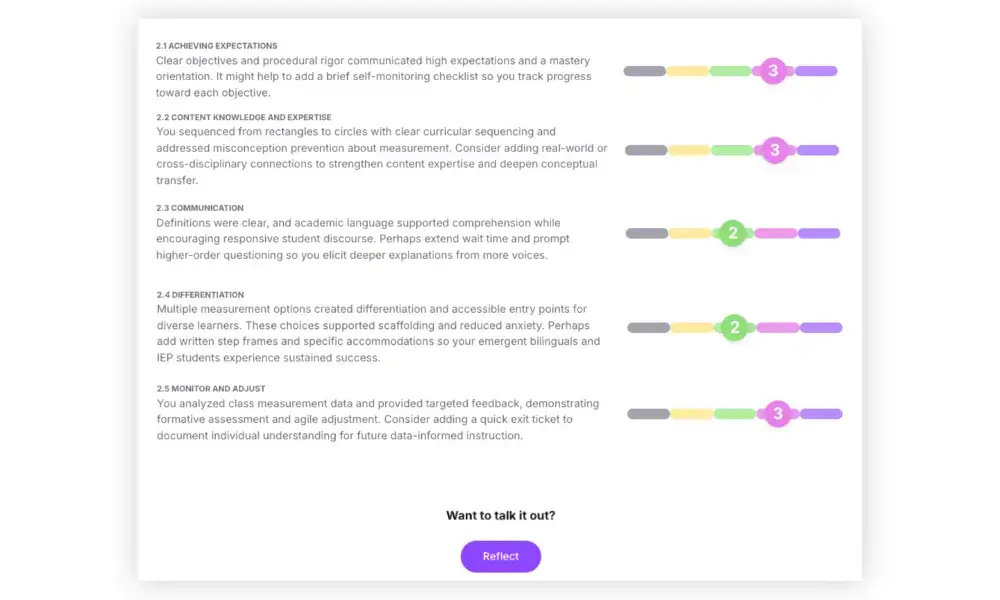Click the green rating bubble on the Differentiation slider

tap(733, 327)
